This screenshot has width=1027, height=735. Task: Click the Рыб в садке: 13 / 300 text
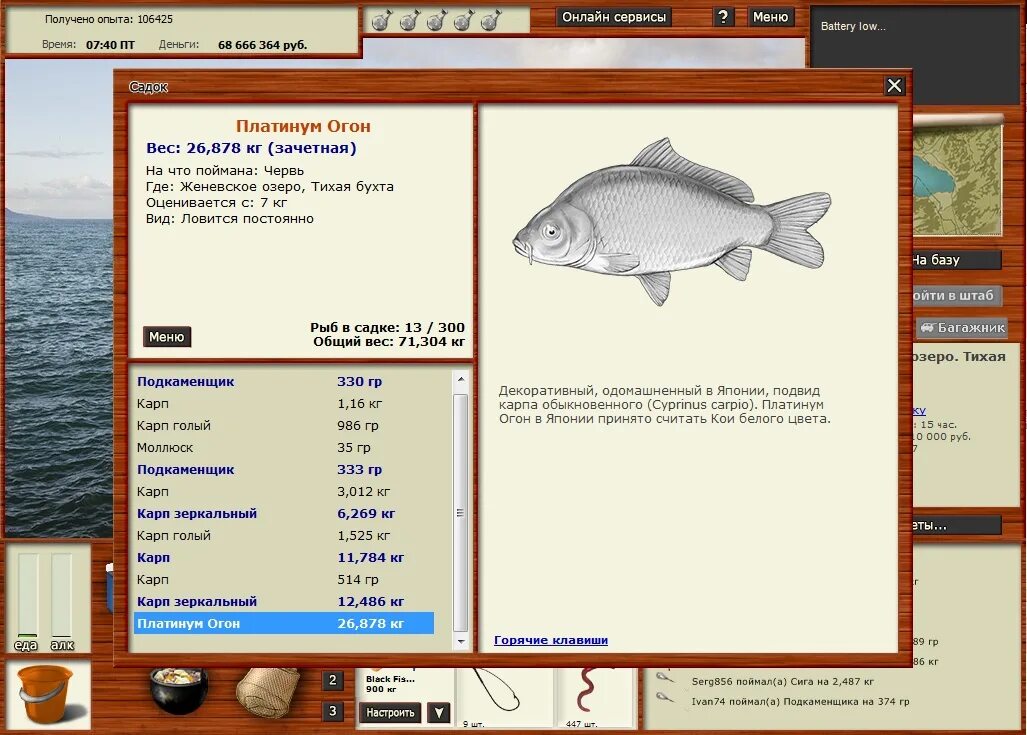pyautogui.click(x=387, y=327)
